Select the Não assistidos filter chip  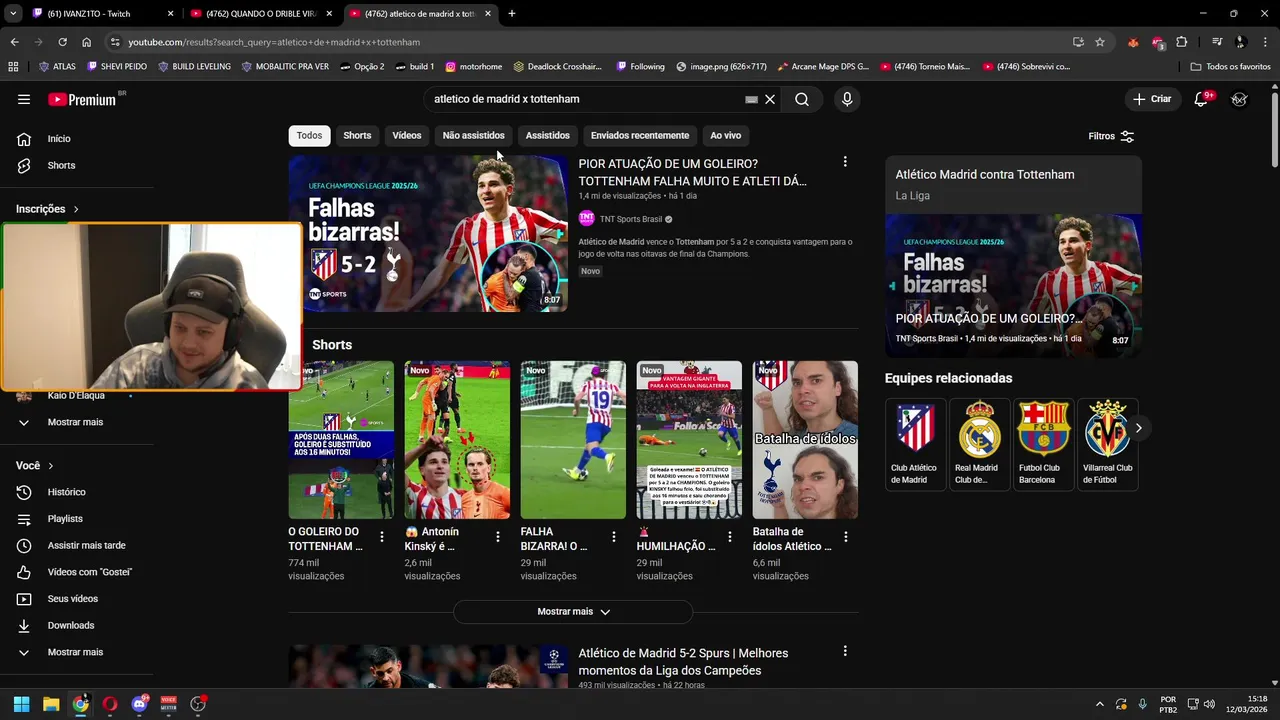tap(474, 135)
